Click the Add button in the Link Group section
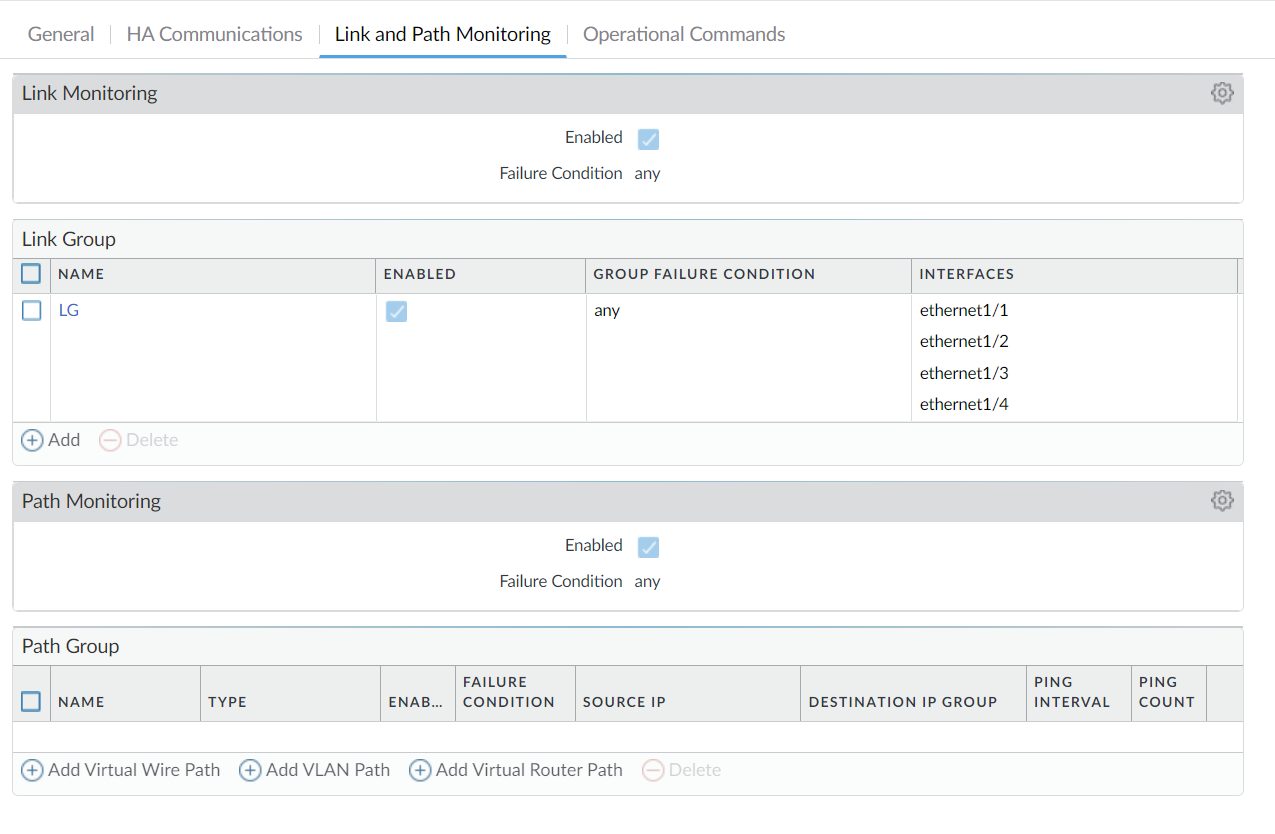 pyautogui.click(x=50, y=440)
